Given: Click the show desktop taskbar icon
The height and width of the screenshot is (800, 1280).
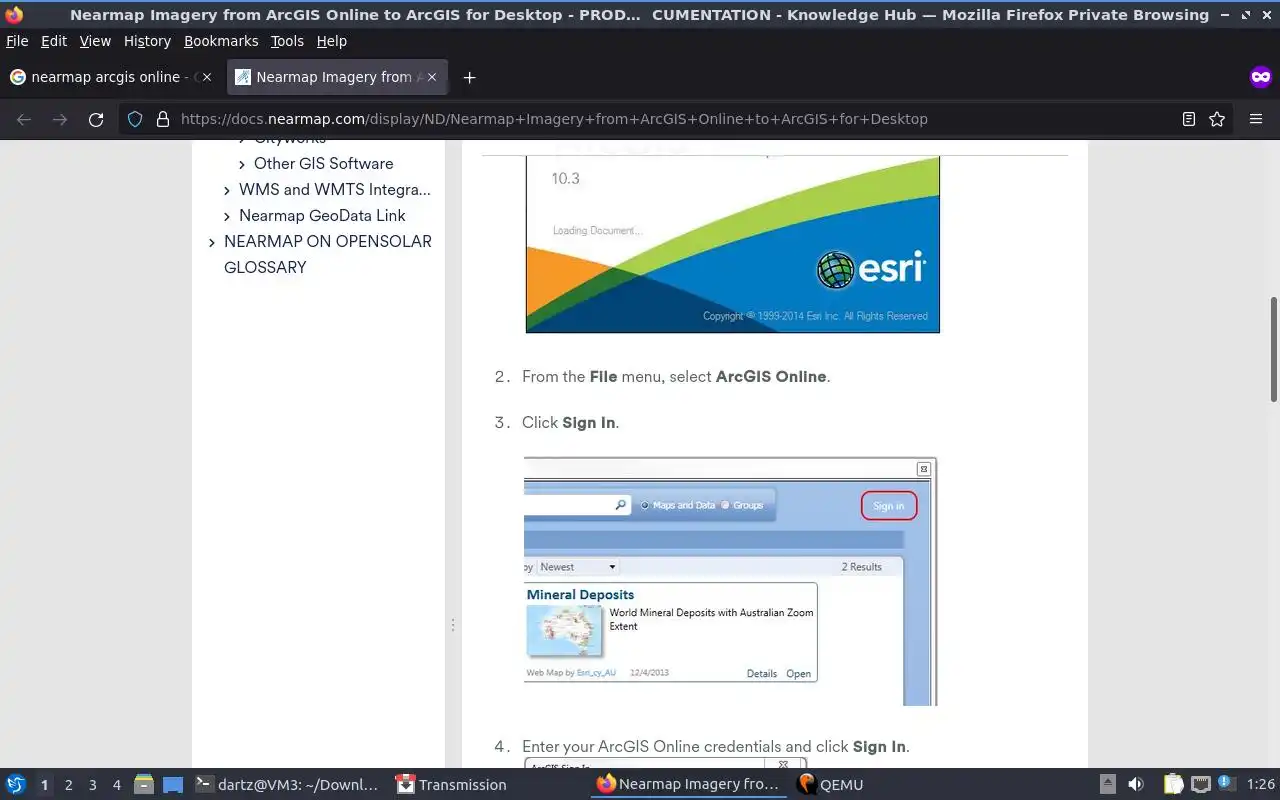Looking at the screenshot, I should 173,785.
